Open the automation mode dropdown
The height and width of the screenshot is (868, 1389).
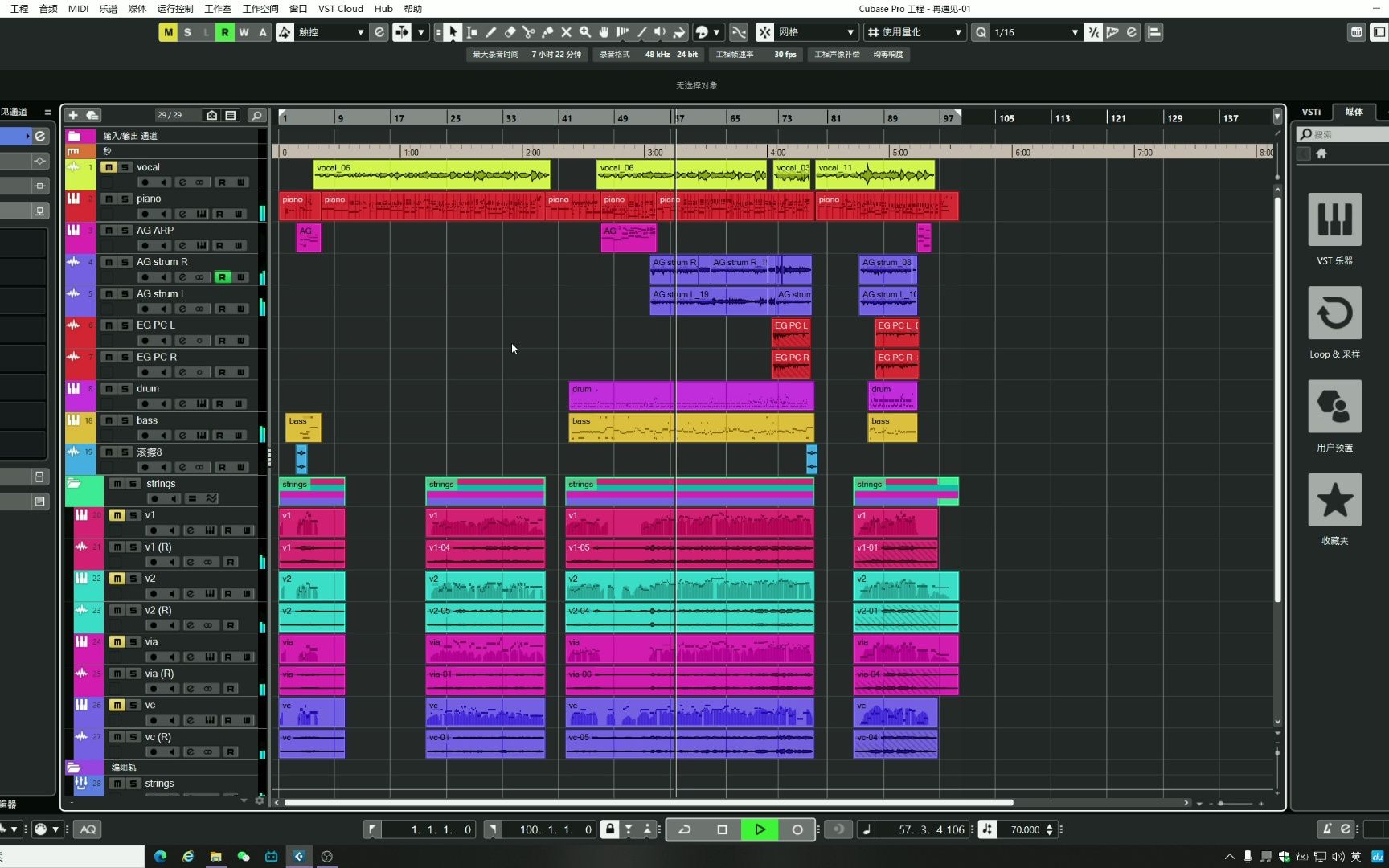(332, 32)
